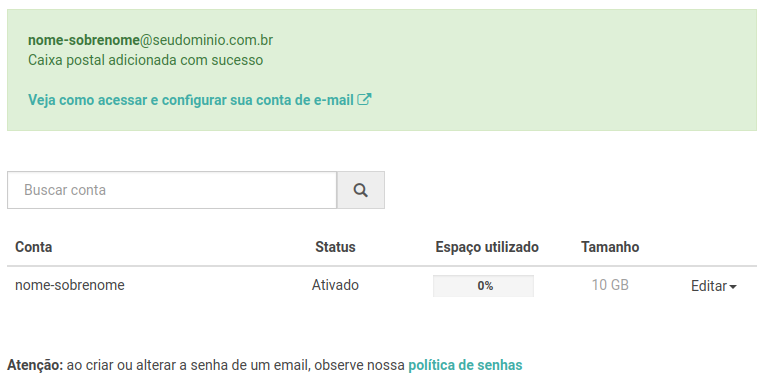
Task: Click the caret arrow next to Editar
Action: pos(733,287)
